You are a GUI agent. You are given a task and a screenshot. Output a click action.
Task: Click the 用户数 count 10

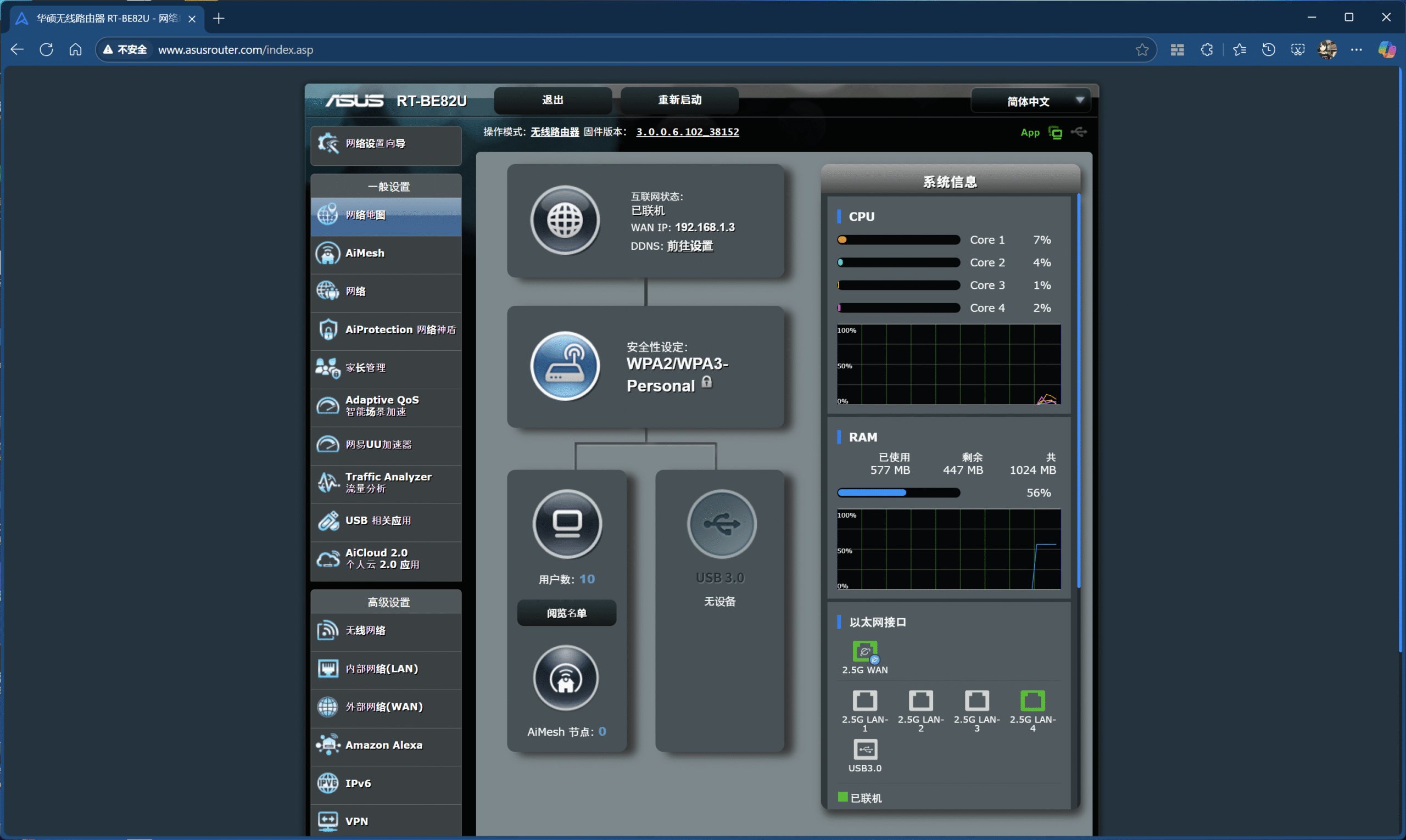[587, 579]
